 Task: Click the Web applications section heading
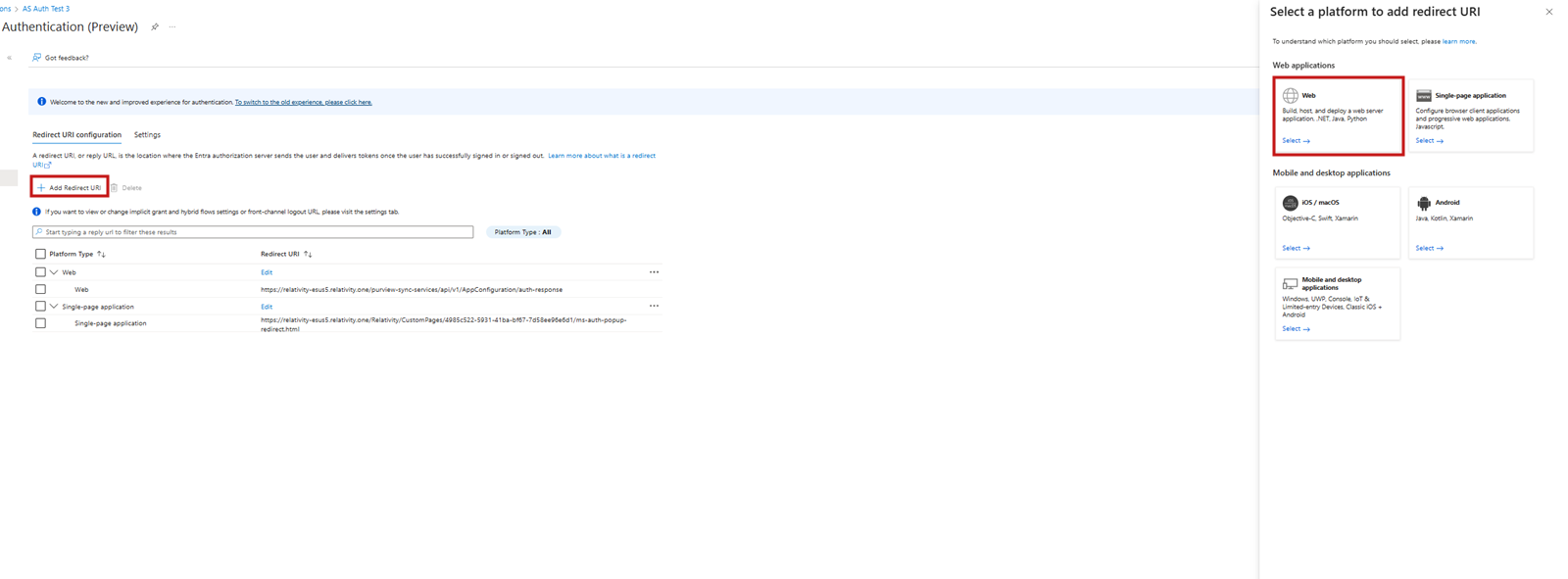click(1303, 66)
